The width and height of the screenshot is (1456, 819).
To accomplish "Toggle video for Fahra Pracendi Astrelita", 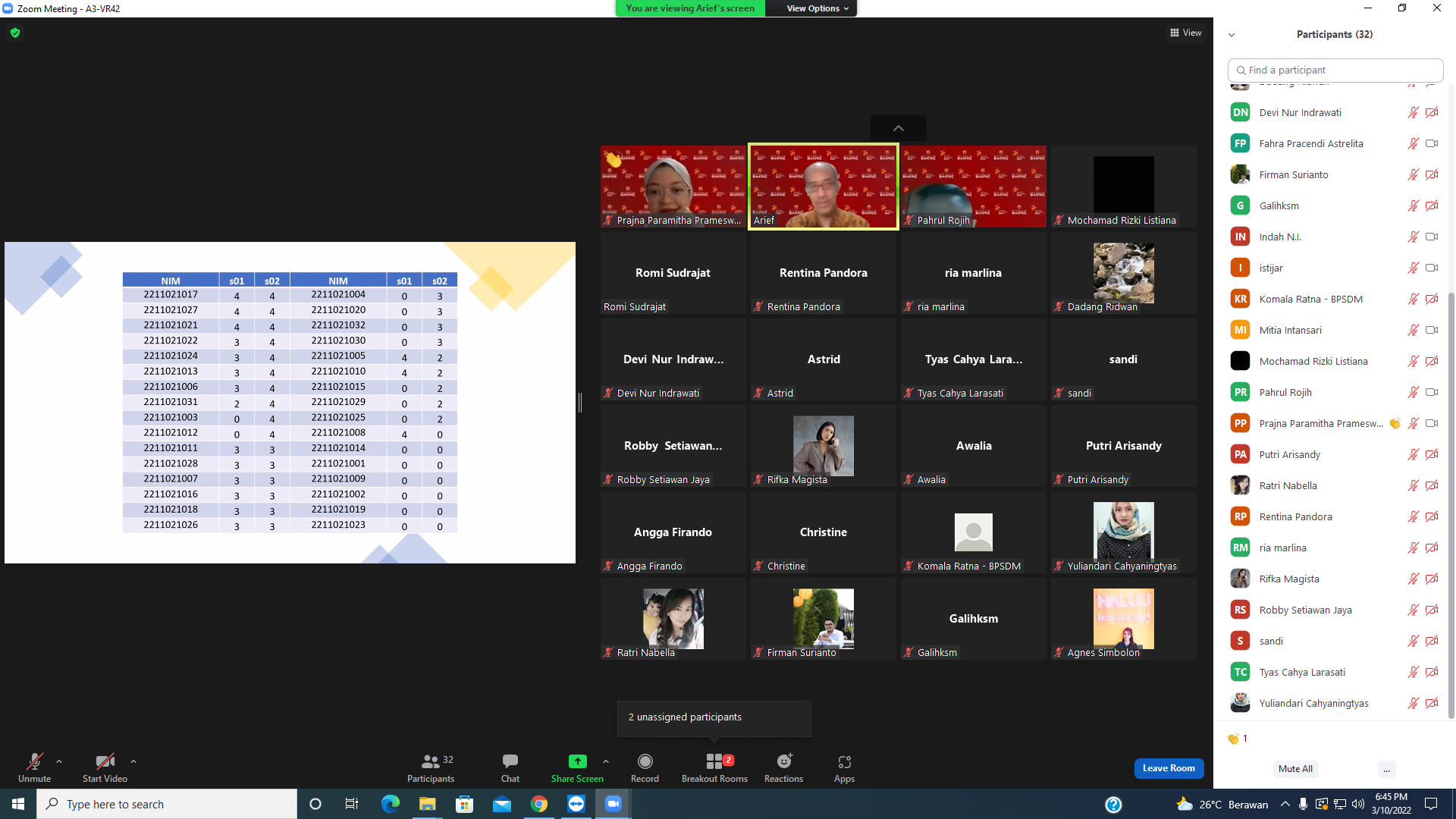I will click(x=1432, y=143).
